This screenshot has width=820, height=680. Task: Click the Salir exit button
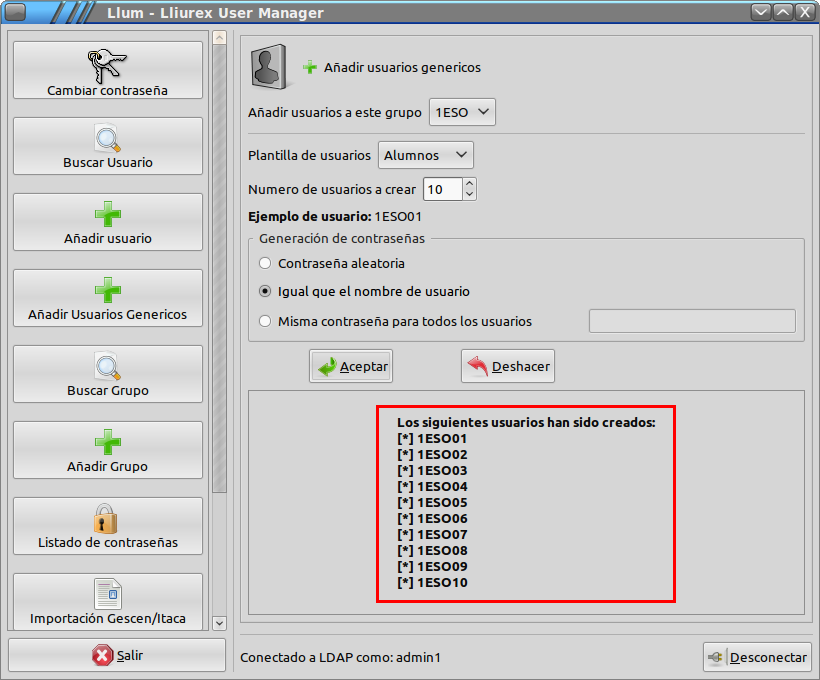tap(117, 656)
